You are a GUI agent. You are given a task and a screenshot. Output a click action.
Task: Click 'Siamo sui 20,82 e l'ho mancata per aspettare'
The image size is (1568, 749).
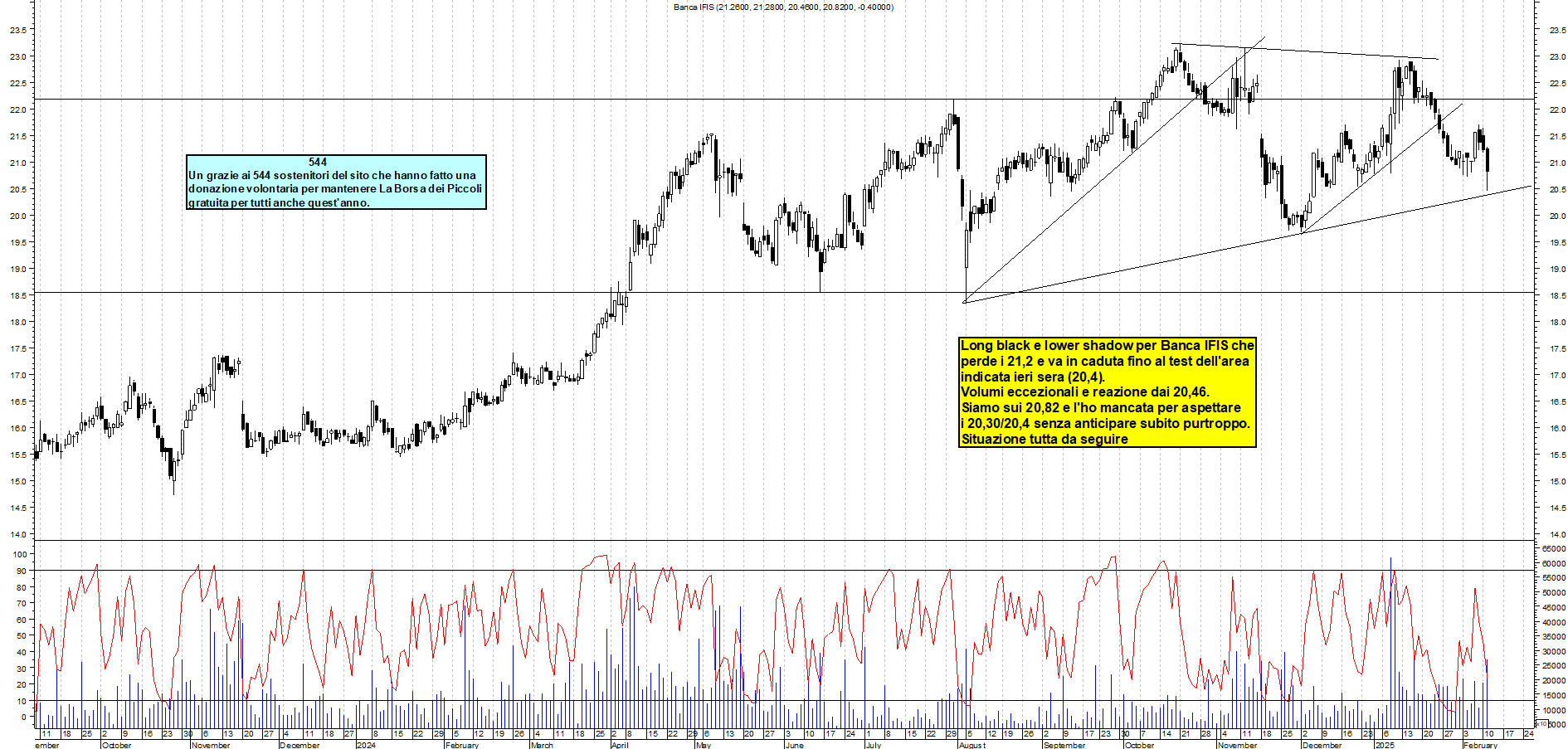coord(1100,407)
